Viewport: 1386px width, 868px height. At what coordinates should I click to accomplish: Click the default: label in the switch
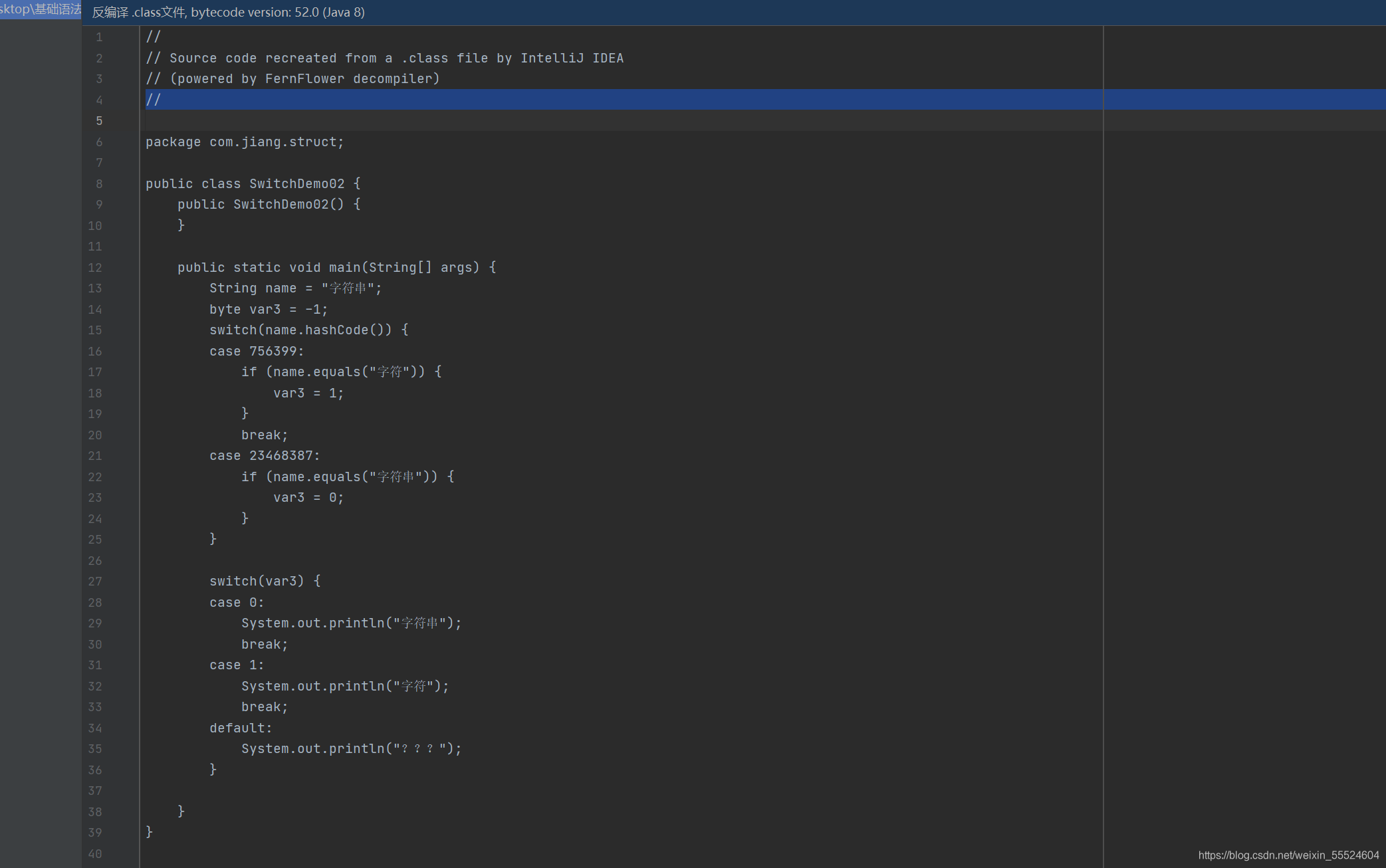click(x=241, y=728)
